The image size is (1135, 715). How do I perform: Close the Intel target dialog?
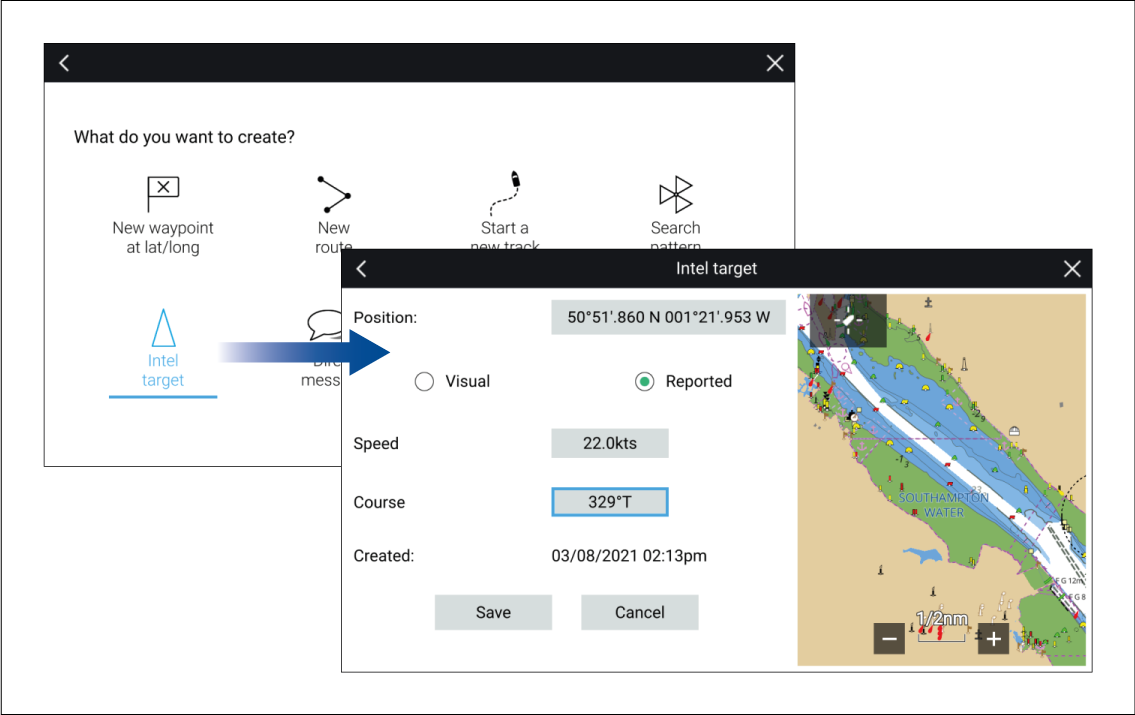(1072, 269)
